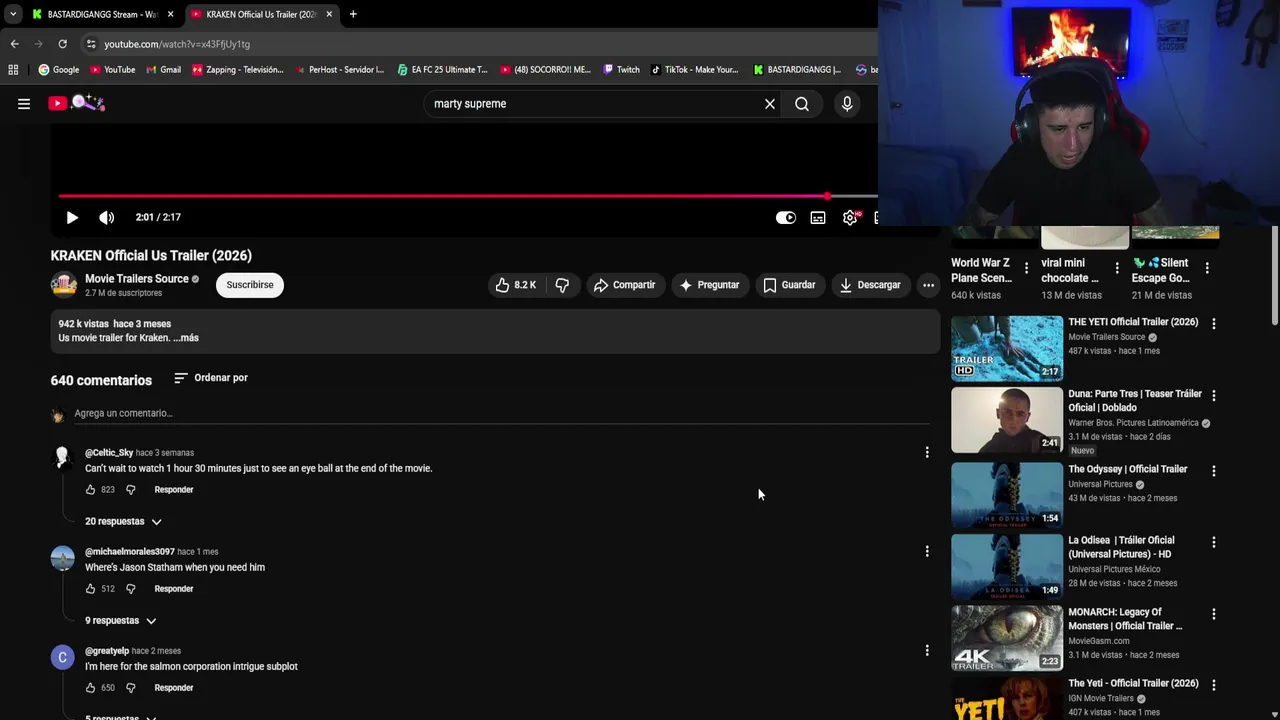Image resolution: width=1280 pixels, height=720 pixels.
Task: Download video with Descargar
Action: click(870, 285)
